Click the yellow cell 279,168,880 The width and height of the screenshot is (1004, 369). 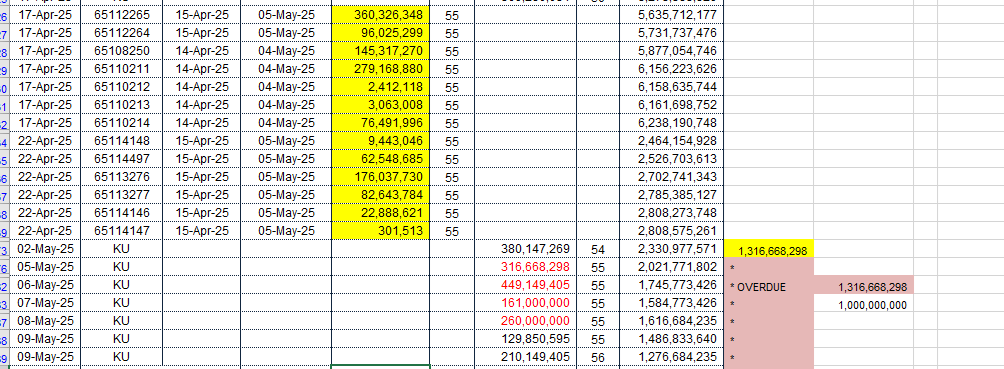tap(381, 69)
